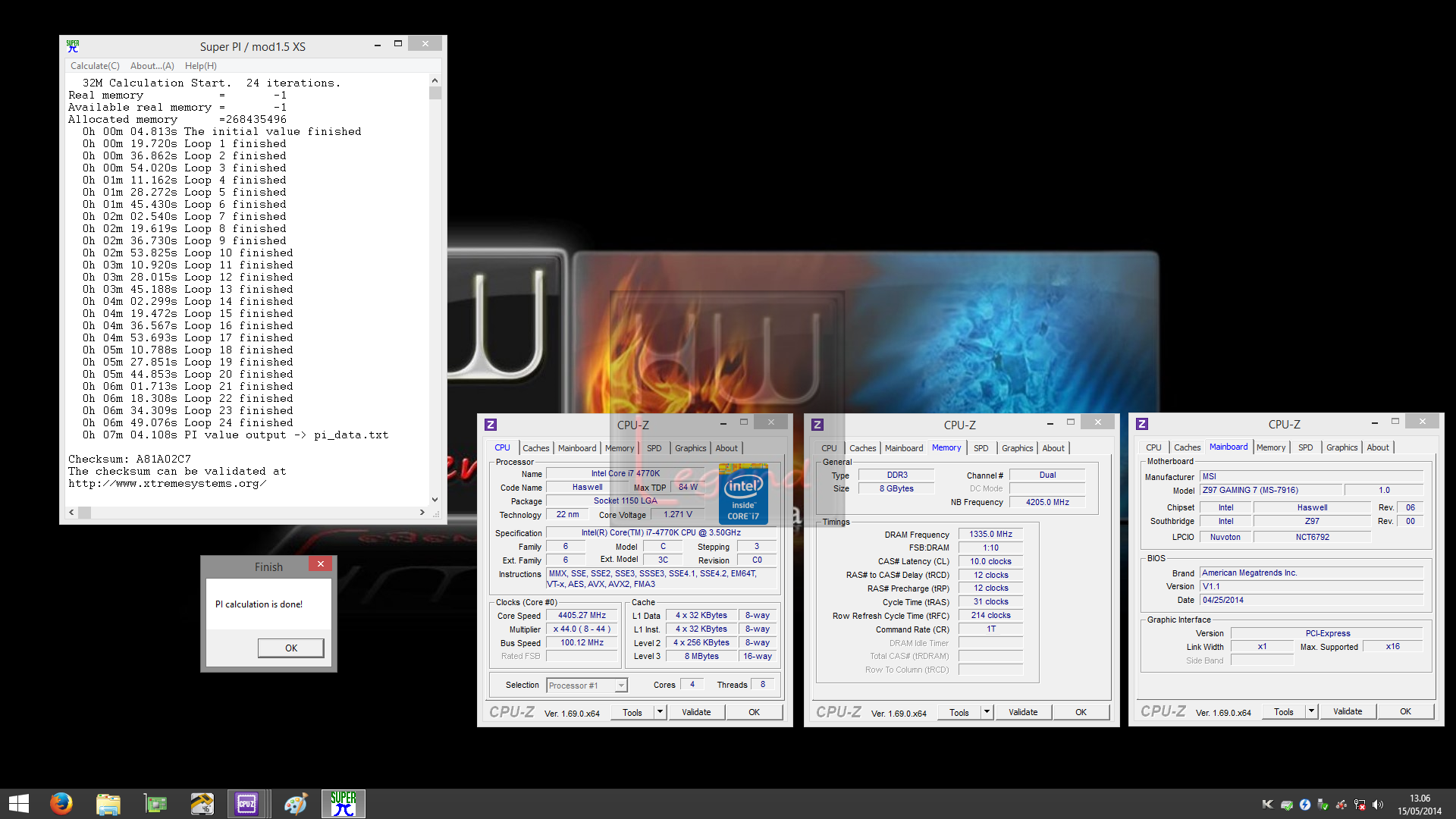Click the Super PI window title icon
The image size is (1456, 819).
coord(73,46)
